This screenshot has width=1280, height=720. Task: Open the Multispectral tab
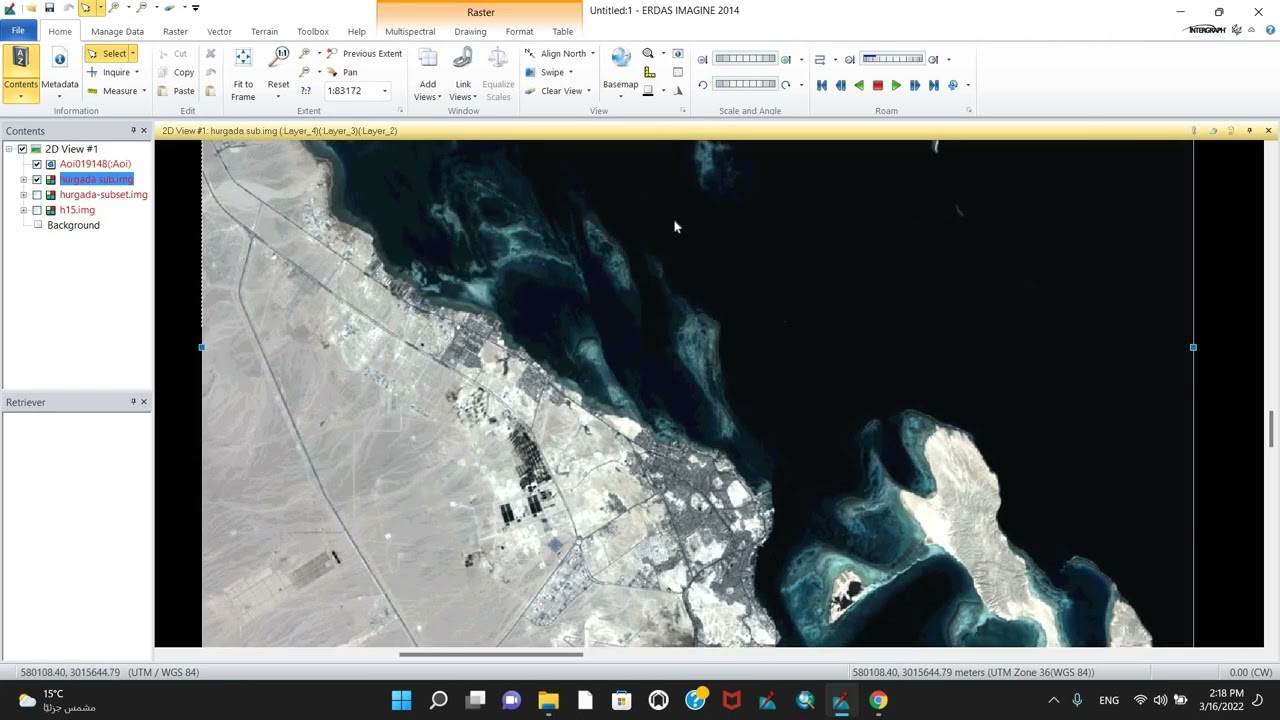(410, 31)
